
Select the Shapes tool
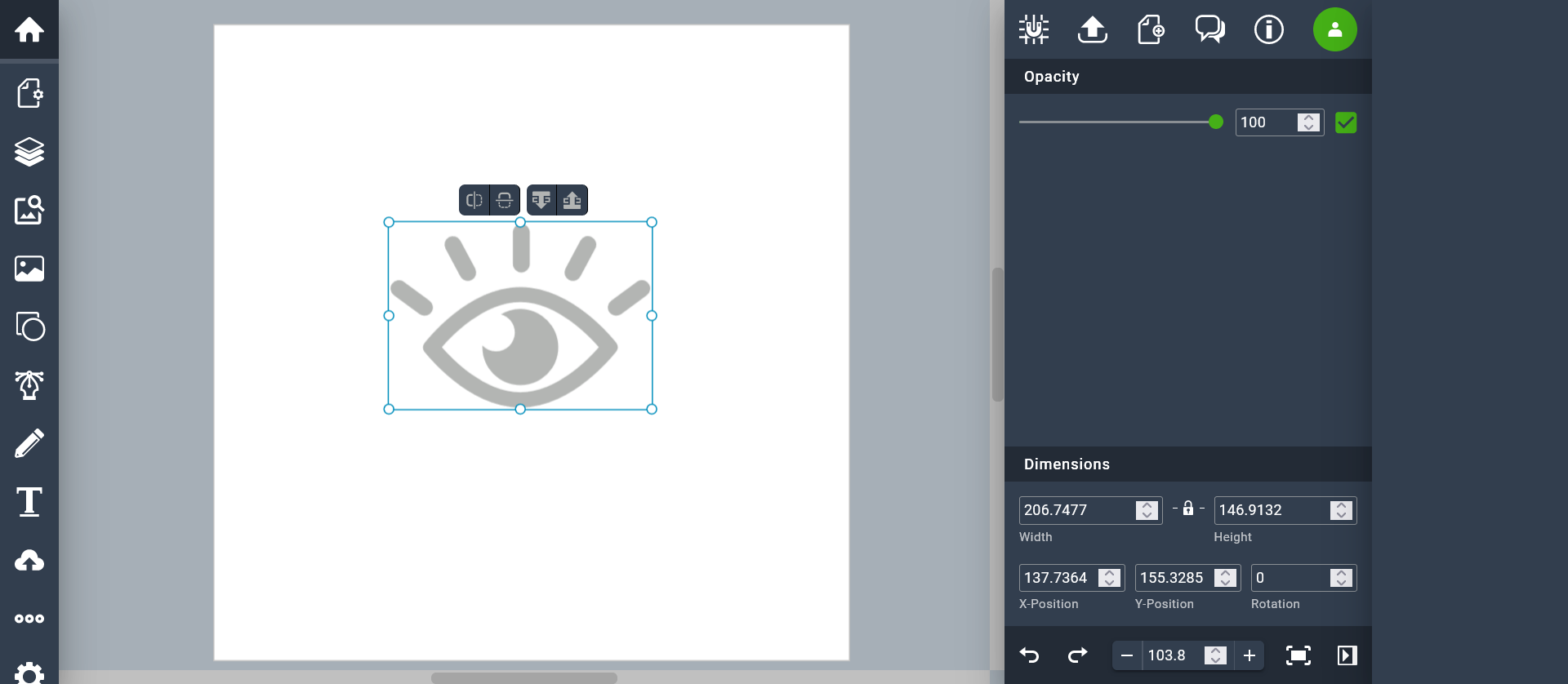pos(29,326)
